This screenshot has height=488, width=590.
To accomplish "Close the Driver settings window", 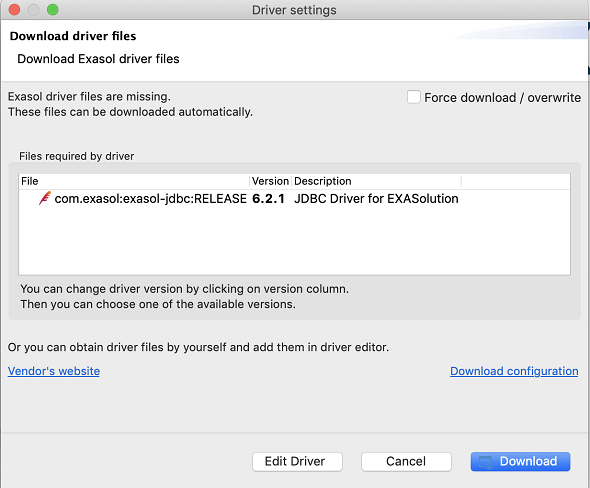I will [x=14, y=10].
